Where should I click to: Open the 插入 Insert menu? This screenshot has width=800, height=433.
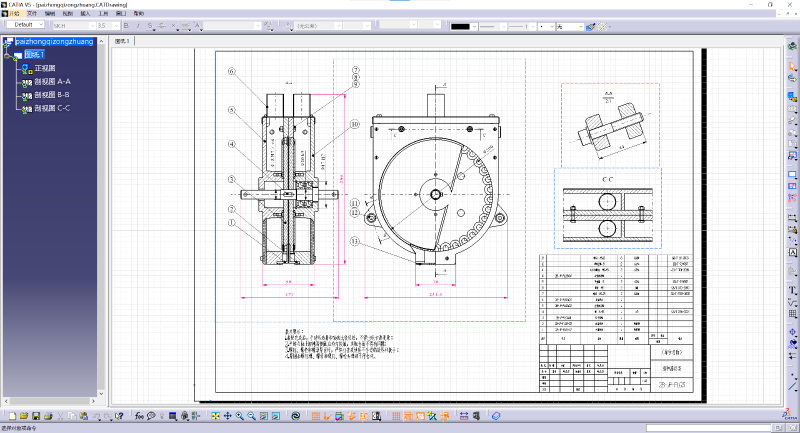85,14
